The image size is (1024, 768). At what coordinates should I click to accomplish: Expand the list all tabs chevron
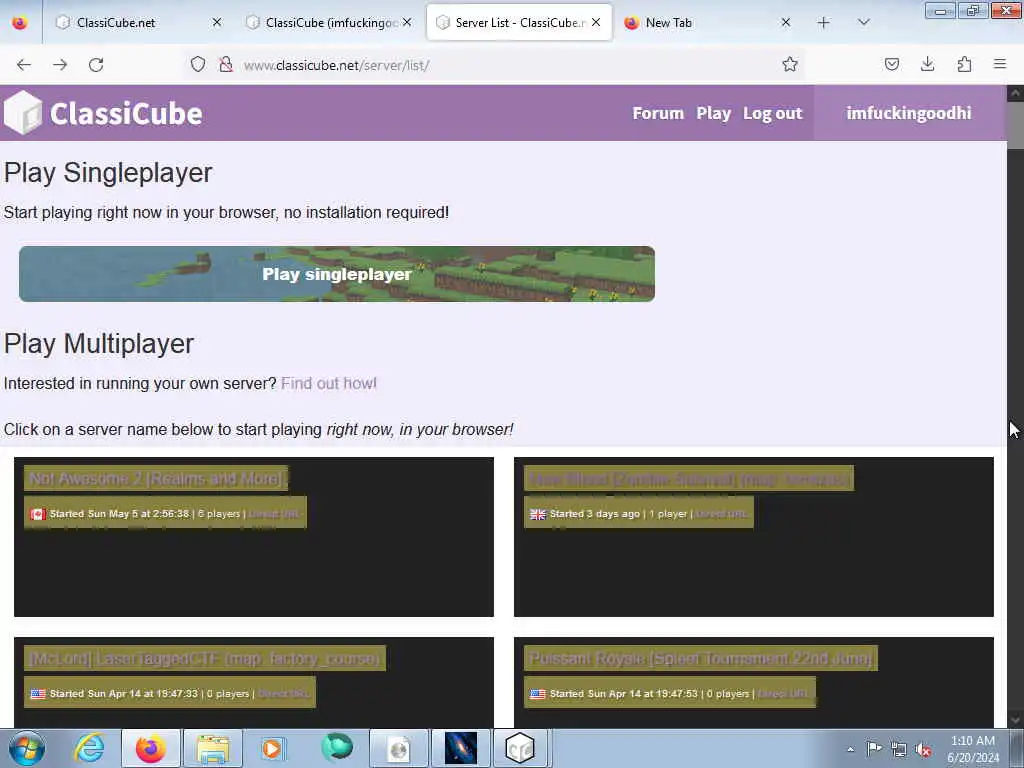tap(863, 23)
